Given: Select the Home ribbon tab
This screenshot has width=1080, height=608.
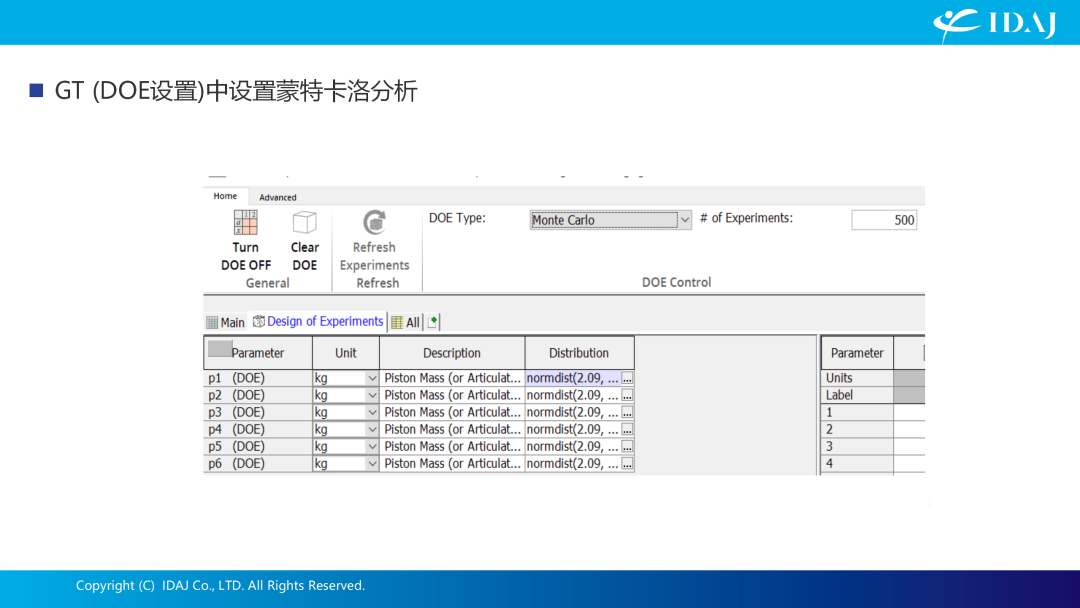Looking at the screenshot, I should coord(225,196).
